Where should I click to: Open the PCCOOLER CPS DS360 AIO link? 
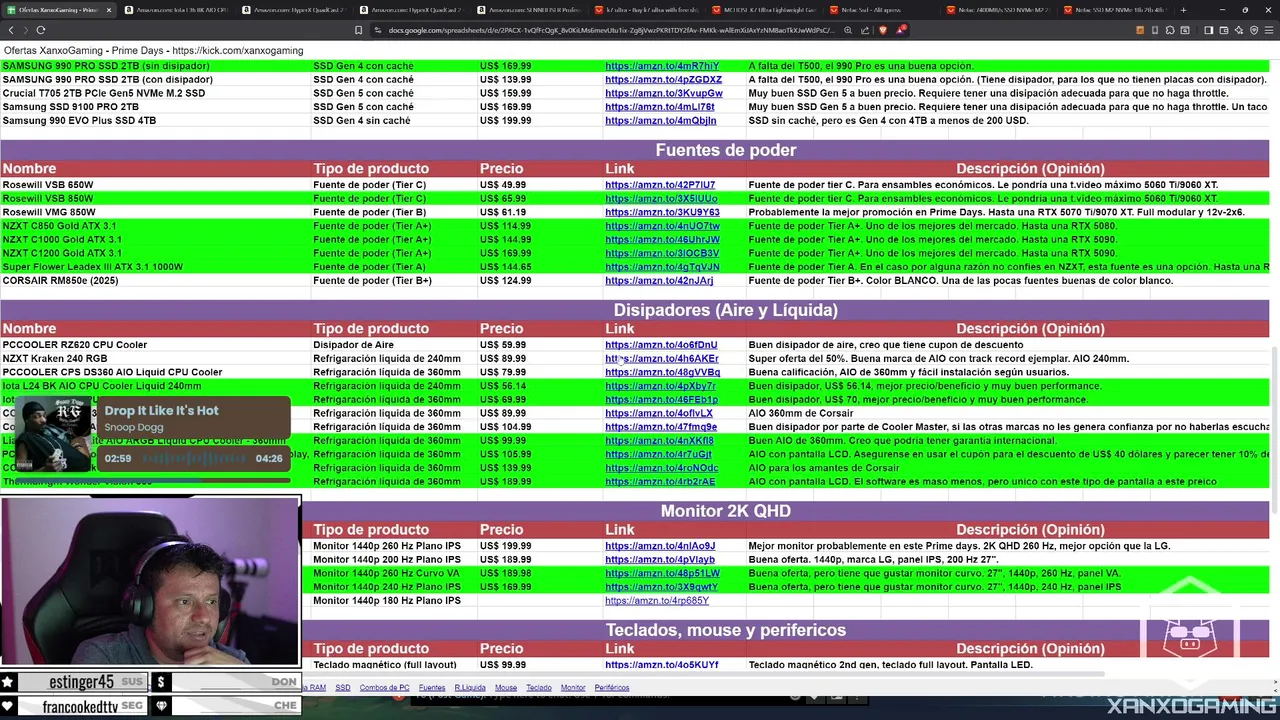662,372
